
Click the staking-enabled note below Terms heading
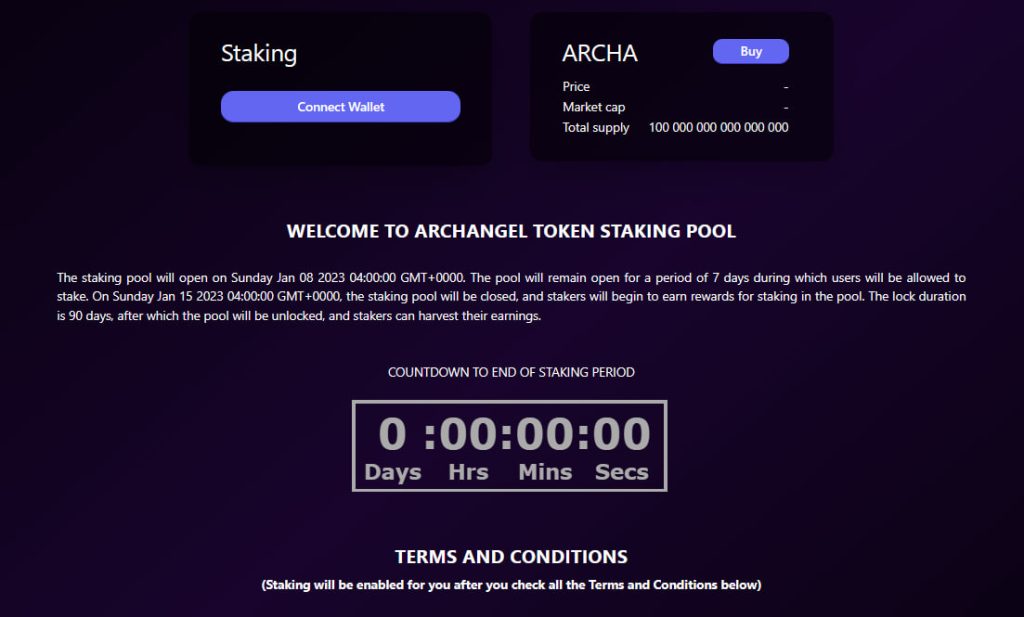pyautogui.click(x=511, y=585)
